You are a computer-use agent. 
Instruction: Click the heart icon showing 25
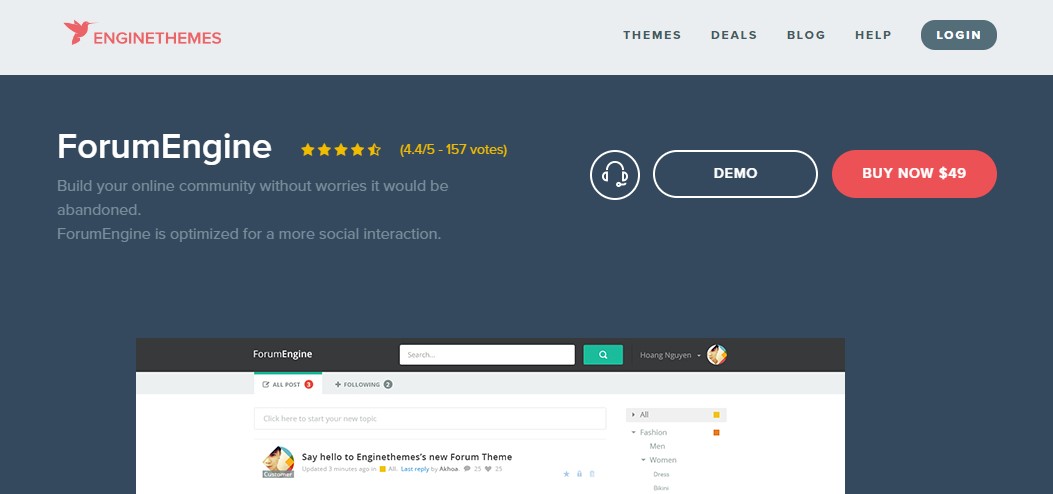pyautogui.click(x=488, y=468)
